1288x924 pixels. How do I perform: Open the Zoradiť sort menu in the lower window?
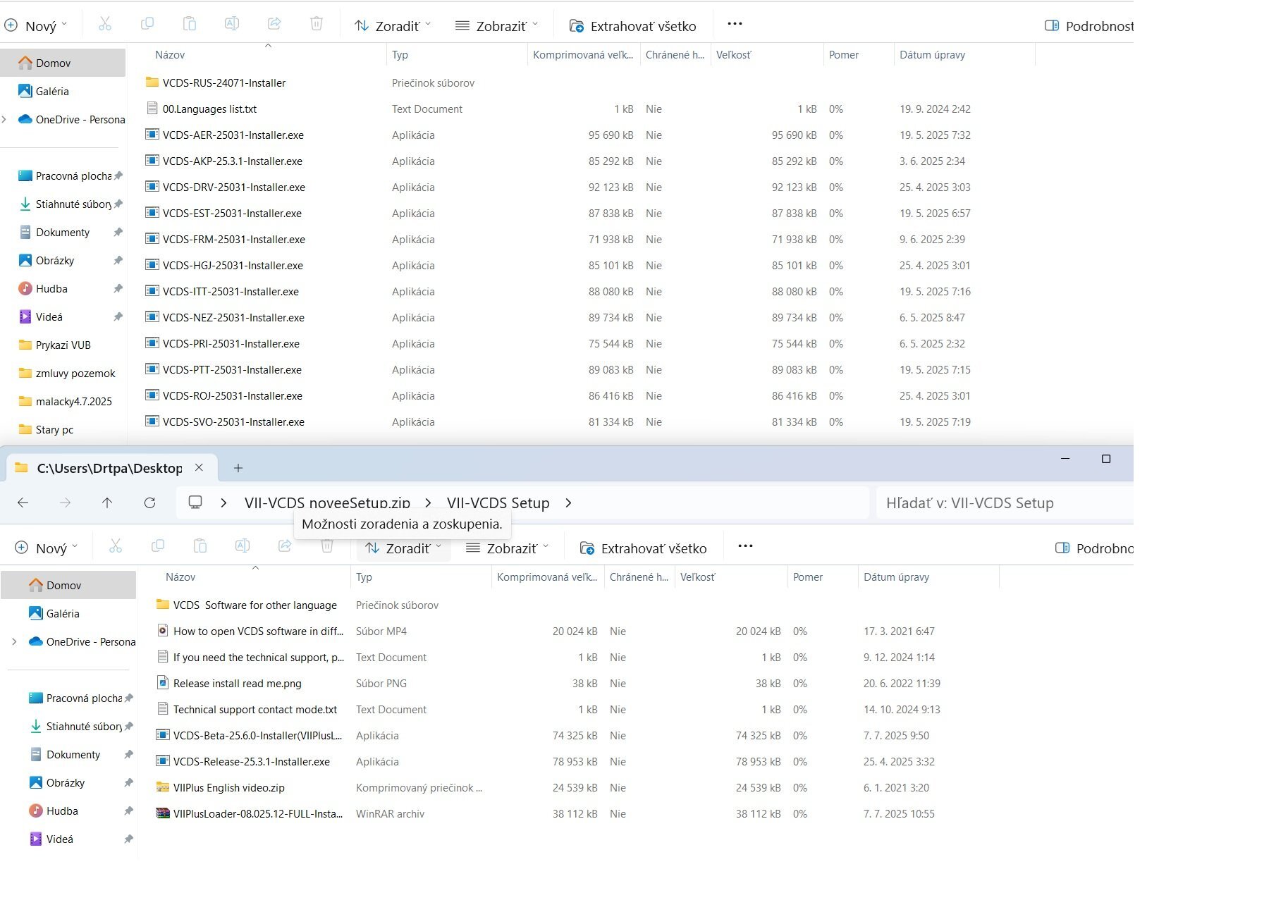tap(403, 548)
